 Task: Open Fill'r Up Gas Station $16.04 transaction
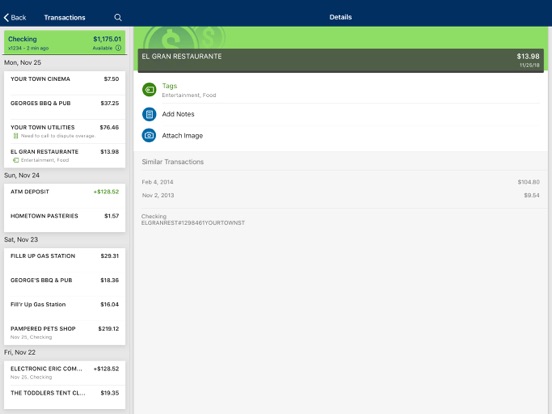pos(65,308)
